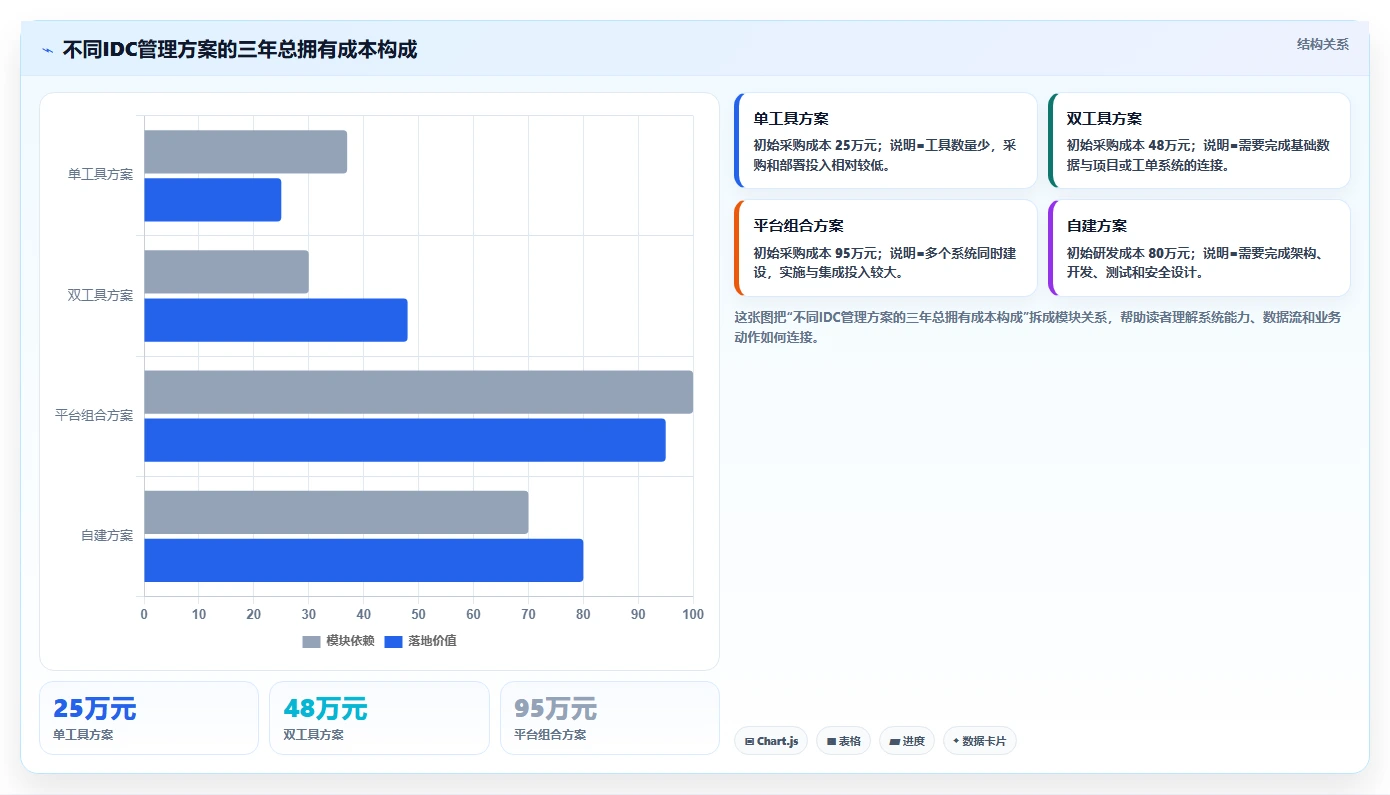
Task: Select the blue bar for 双工具方案
Action: 276,320
